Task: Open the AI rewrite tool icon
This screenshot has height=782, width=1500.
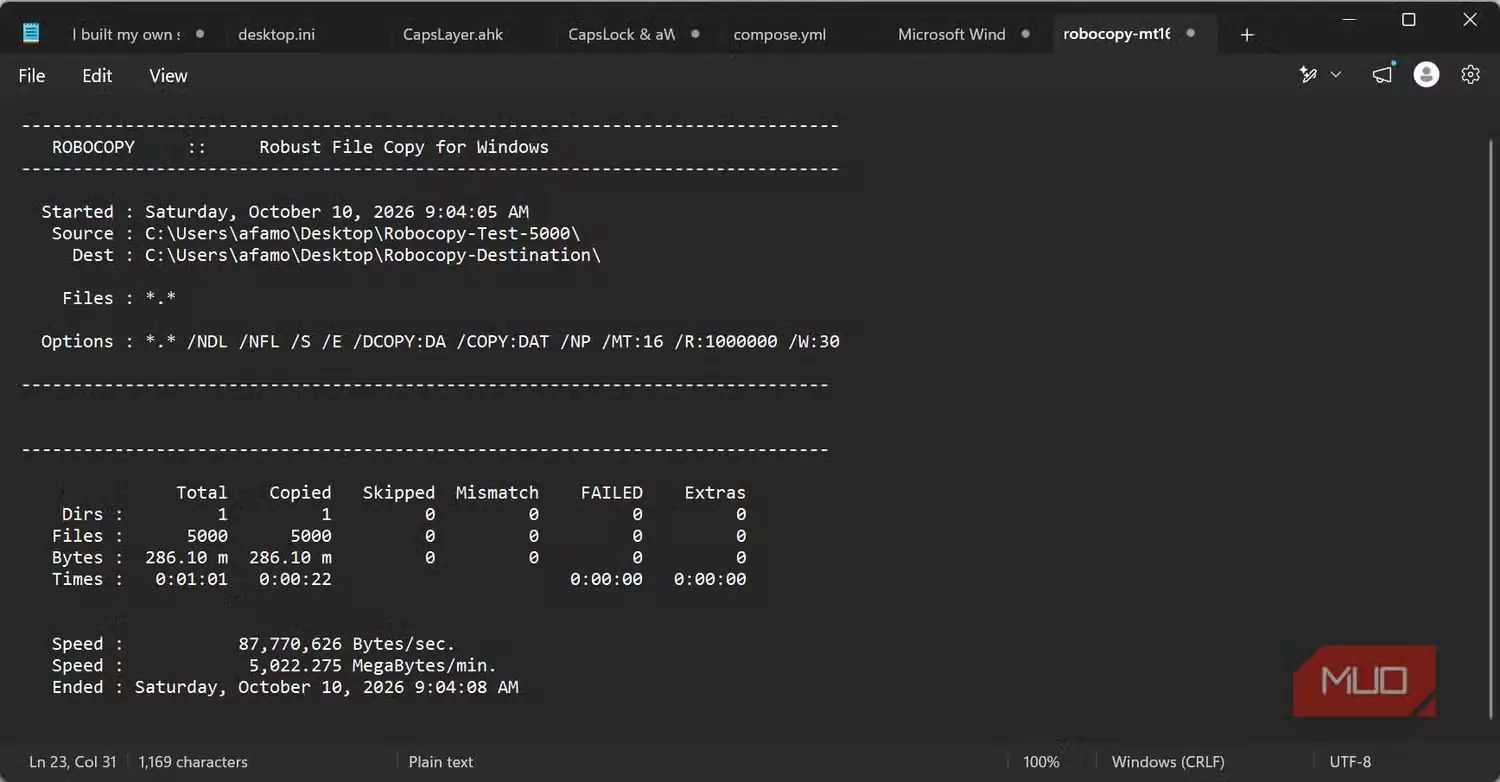Action: tap(1308, 75)
